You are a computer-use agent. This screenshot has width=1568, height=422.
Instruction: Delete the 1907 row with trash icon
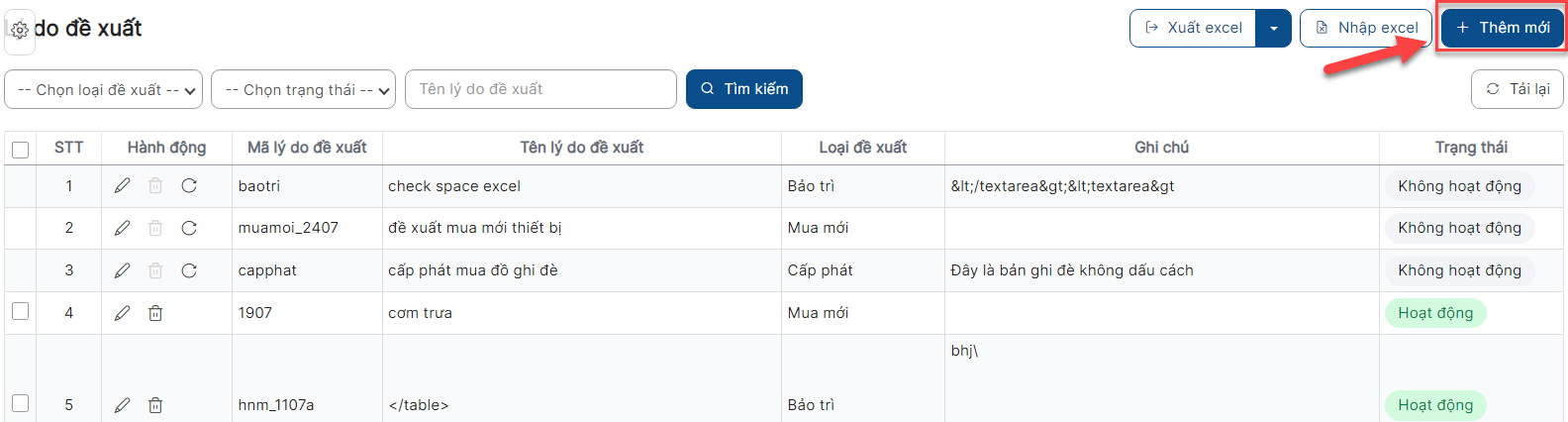[x=155, y=313]
